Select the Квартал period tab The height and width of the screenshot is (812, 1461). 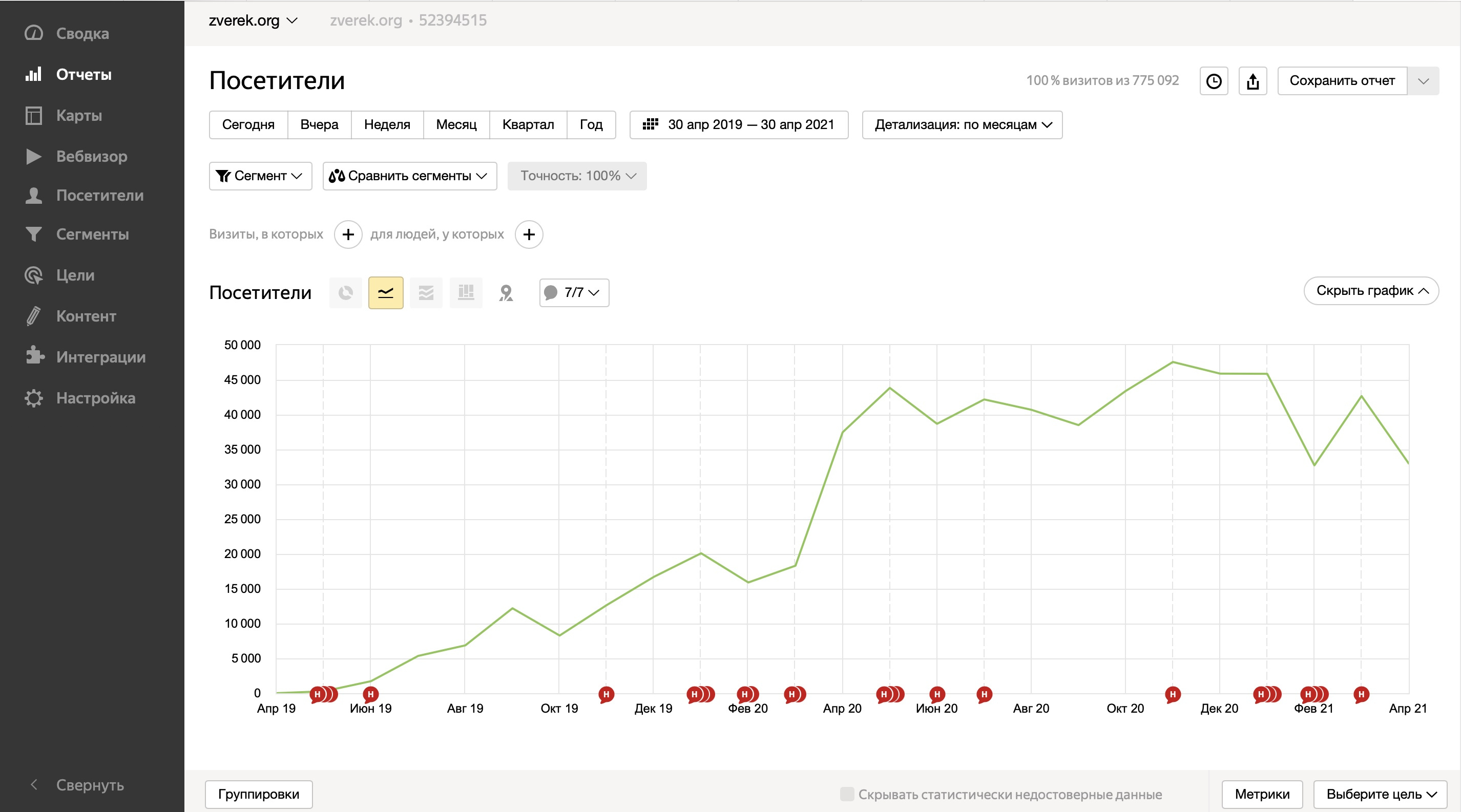coord(528,124)
